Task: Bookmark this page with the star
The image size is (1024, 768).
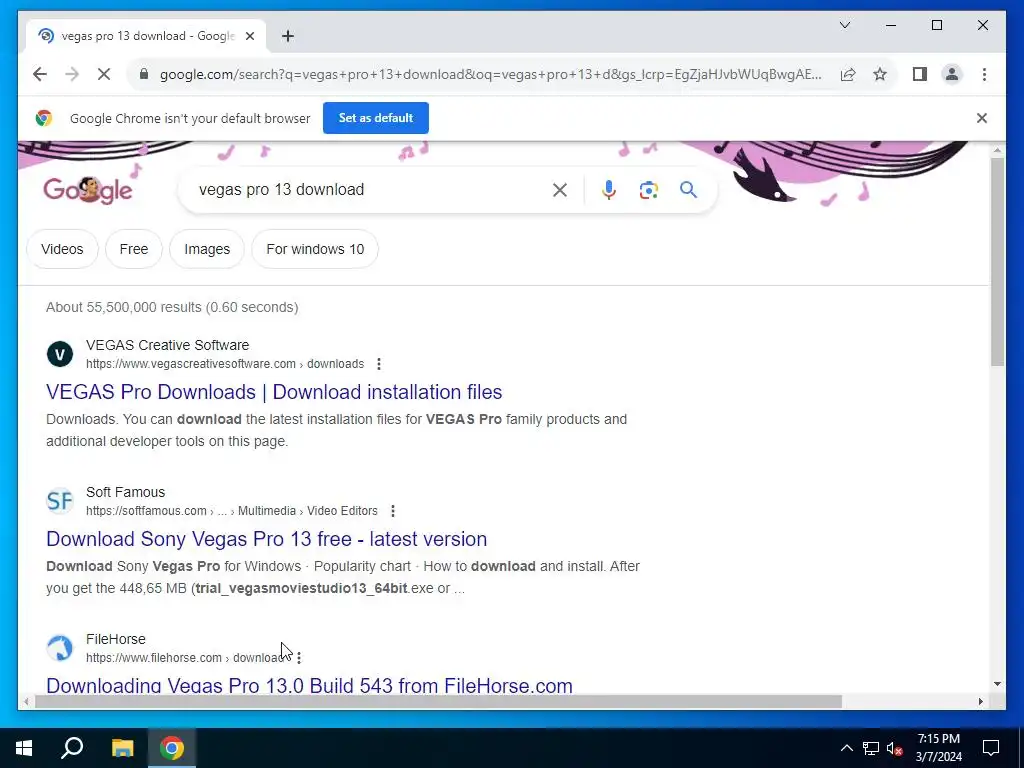Action: pos(880,74)
